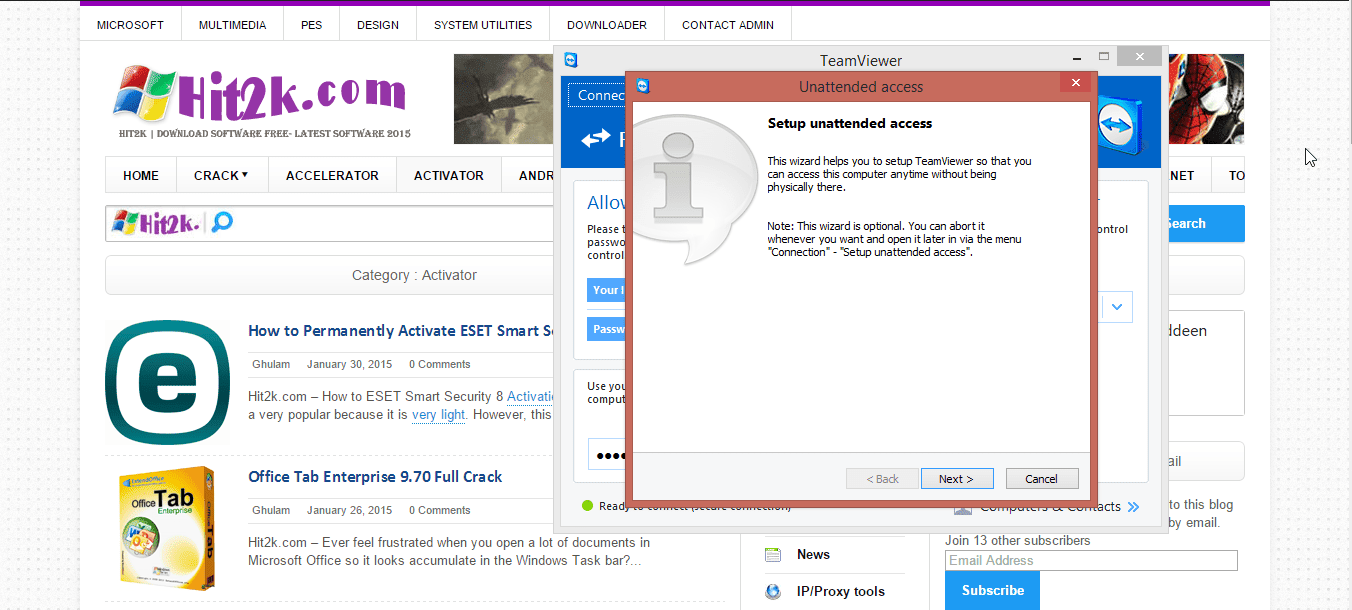1352x610 pixels.
Task: Click the January 30, 2015 date
Action: coord(350,364)
